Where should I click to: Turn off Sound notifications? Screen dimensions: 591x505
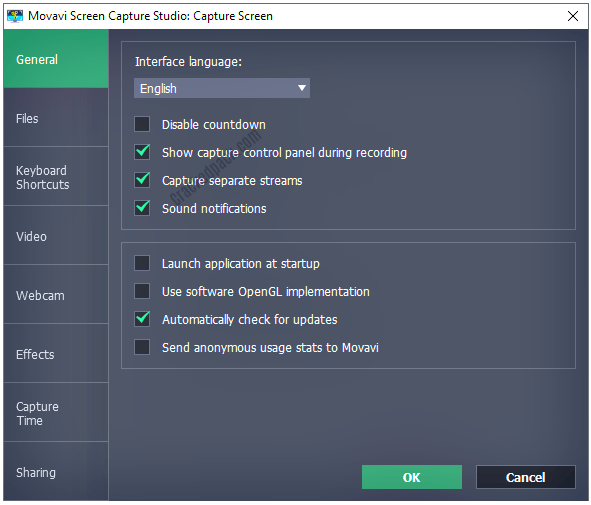142,208
